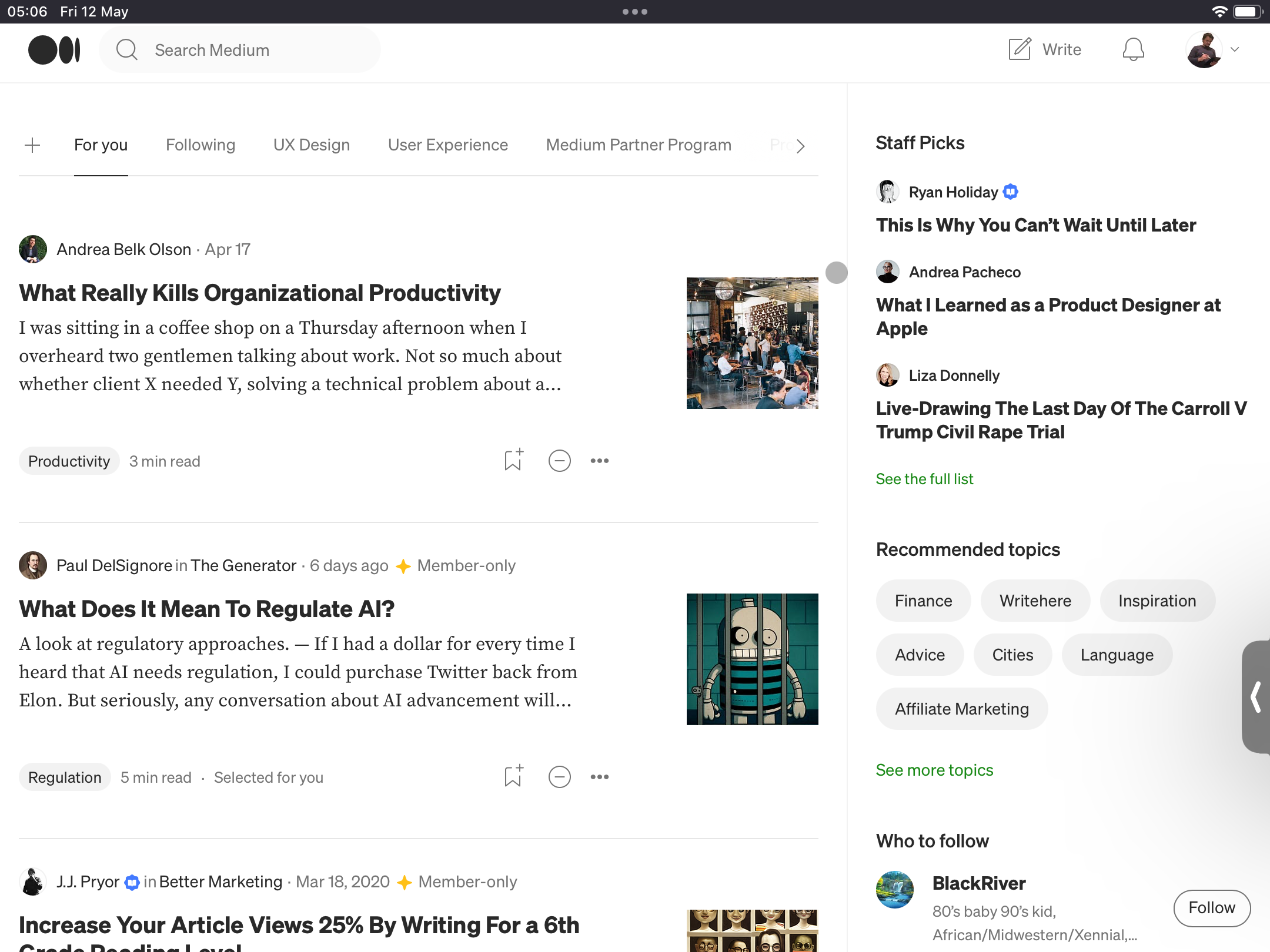This screenshot has width=1270, height=952.
Task: Open Live-Drawing The Last Day article
Action: point(1061,420)
